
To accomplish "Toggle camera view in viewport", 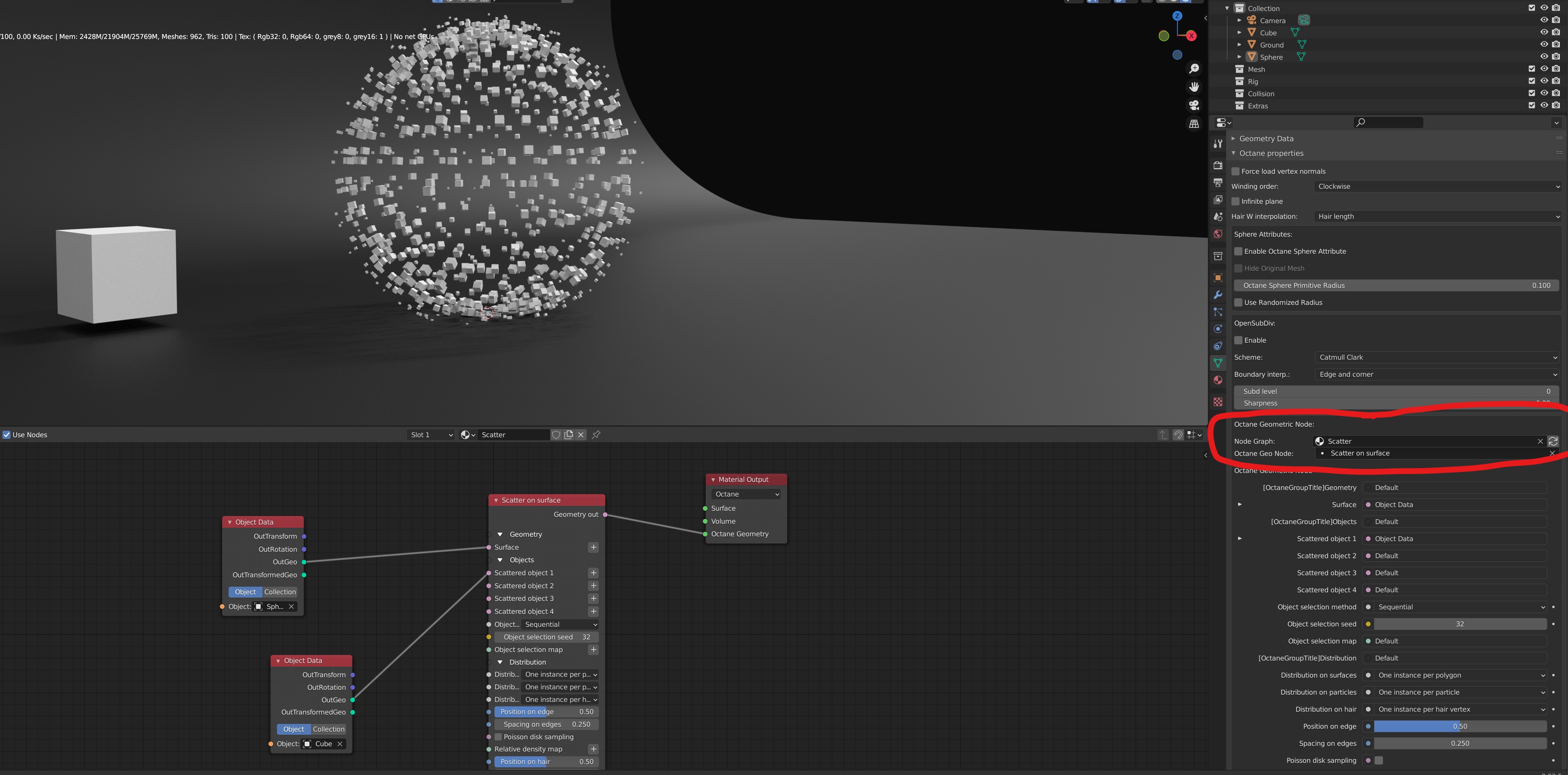I will pos(1194,105).
